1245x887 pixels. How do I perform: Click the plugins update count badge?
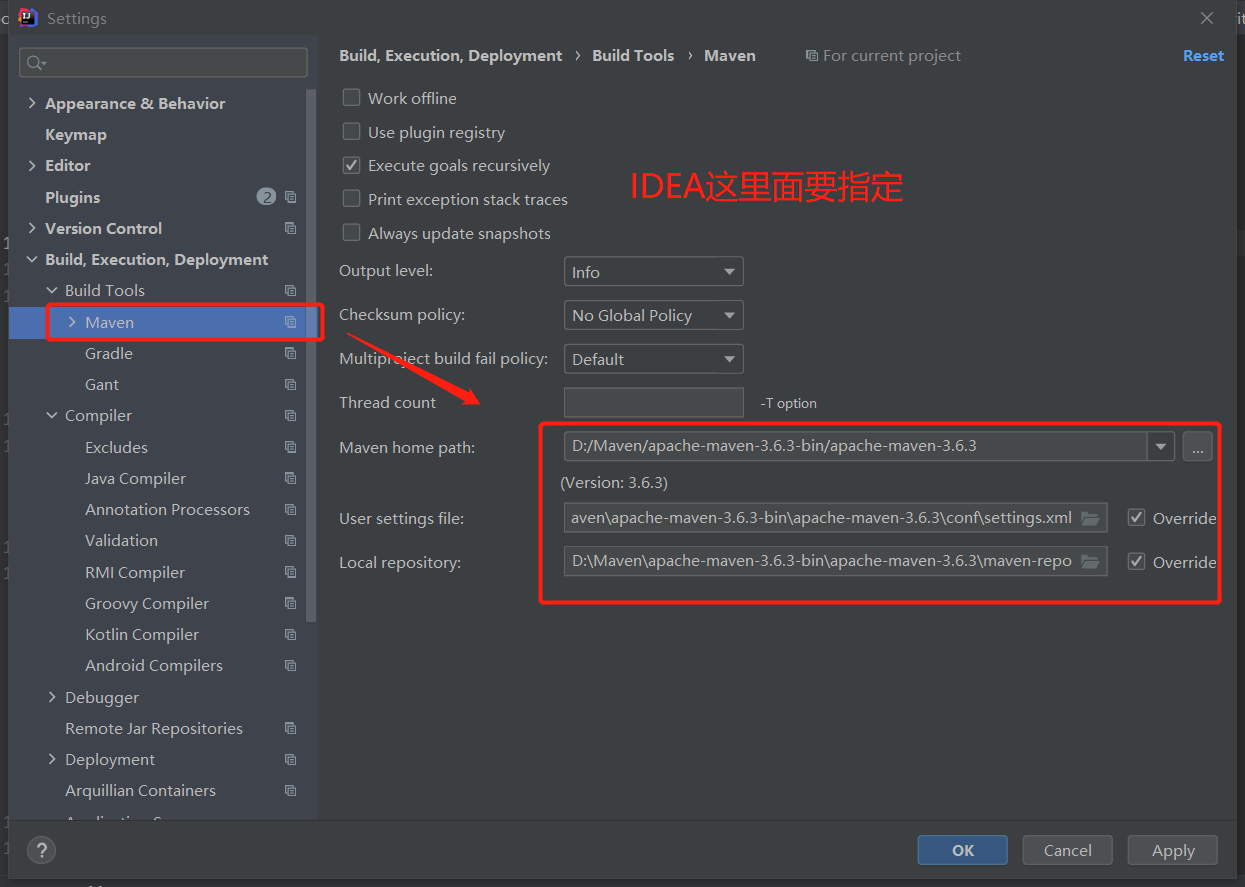tap(266, 197)
